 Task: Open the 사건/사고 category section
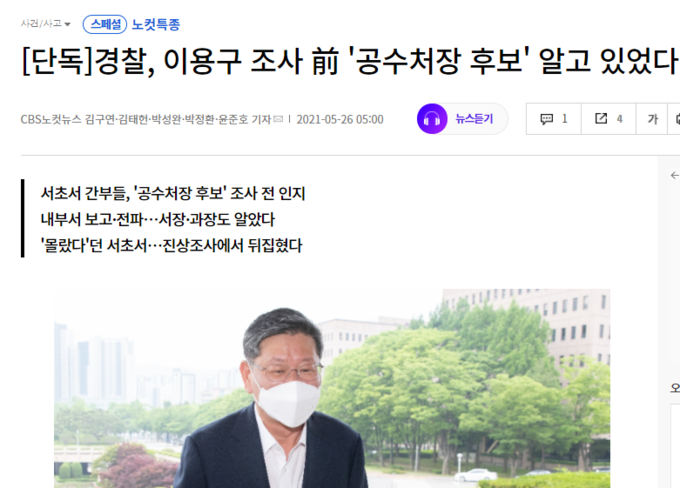point(41,23)
